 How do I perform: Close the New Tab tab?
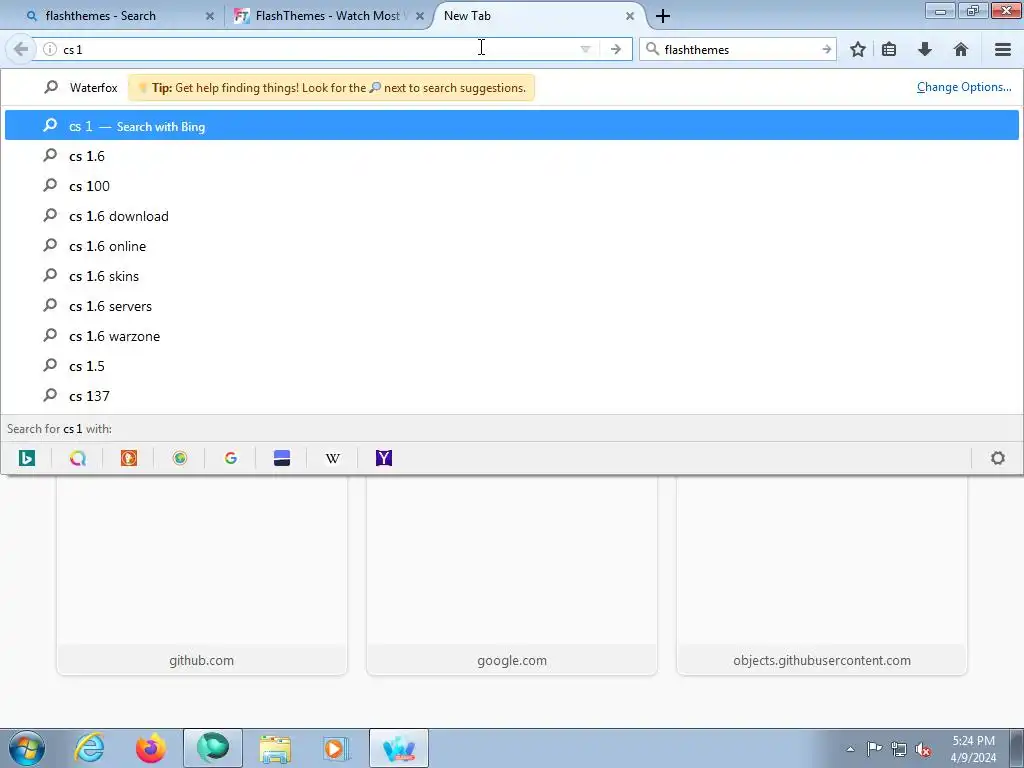coord(630,16)
